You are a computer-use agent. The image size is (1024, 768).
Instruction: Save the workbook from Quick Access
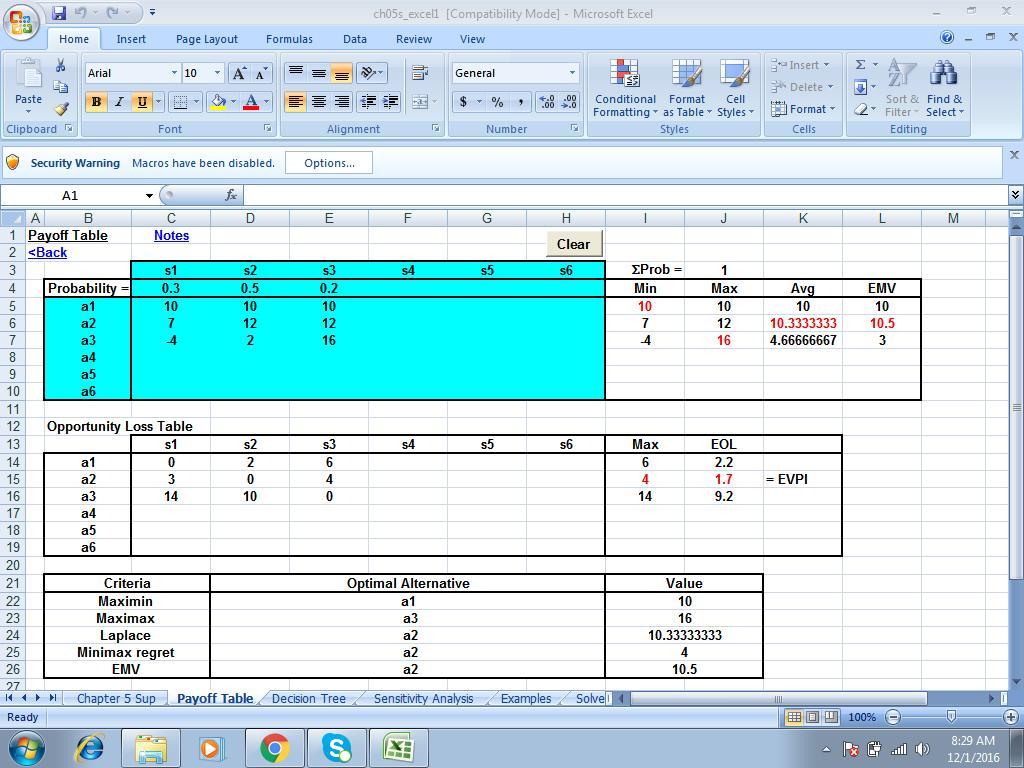59,12
